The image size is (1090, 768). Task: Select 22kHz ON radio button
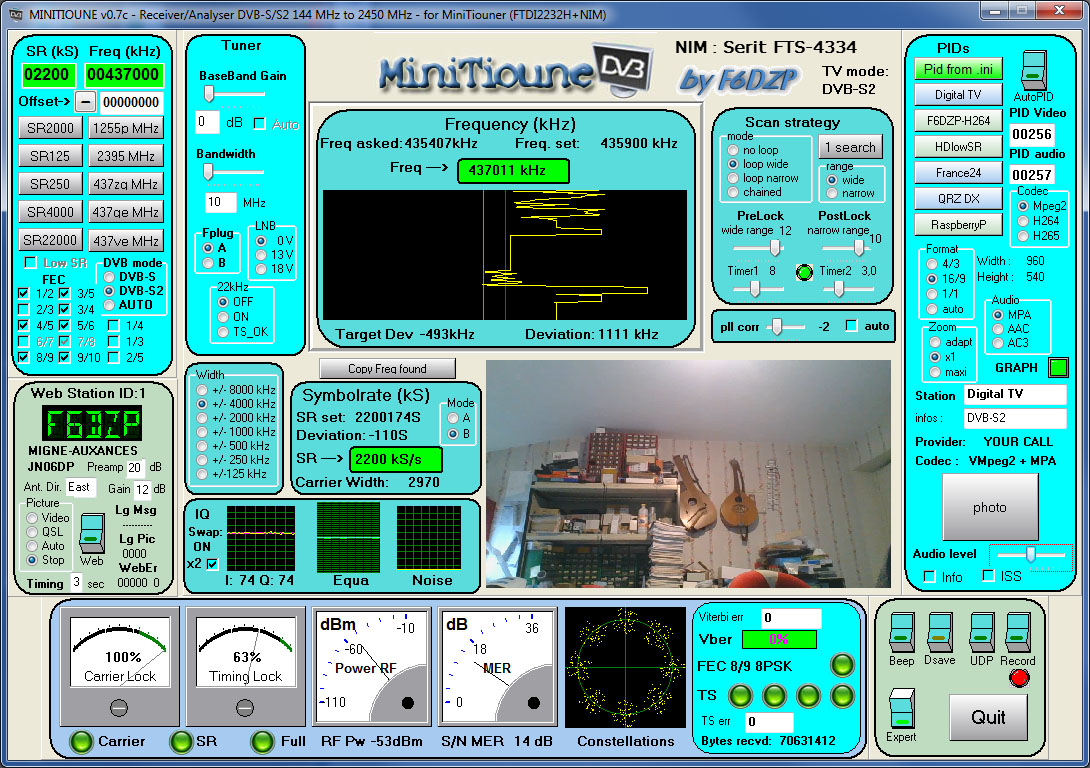coord(223,317)
